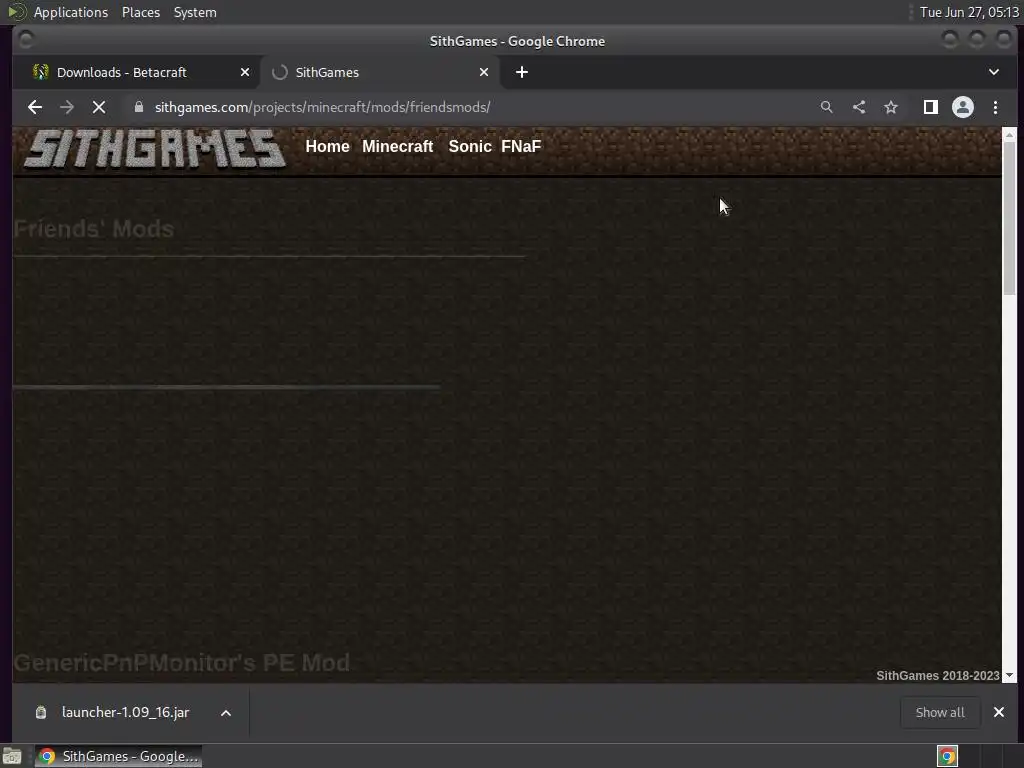Screen dimensions: 1024x768
Task: Open the Places menu
Action: click(141, 12)
